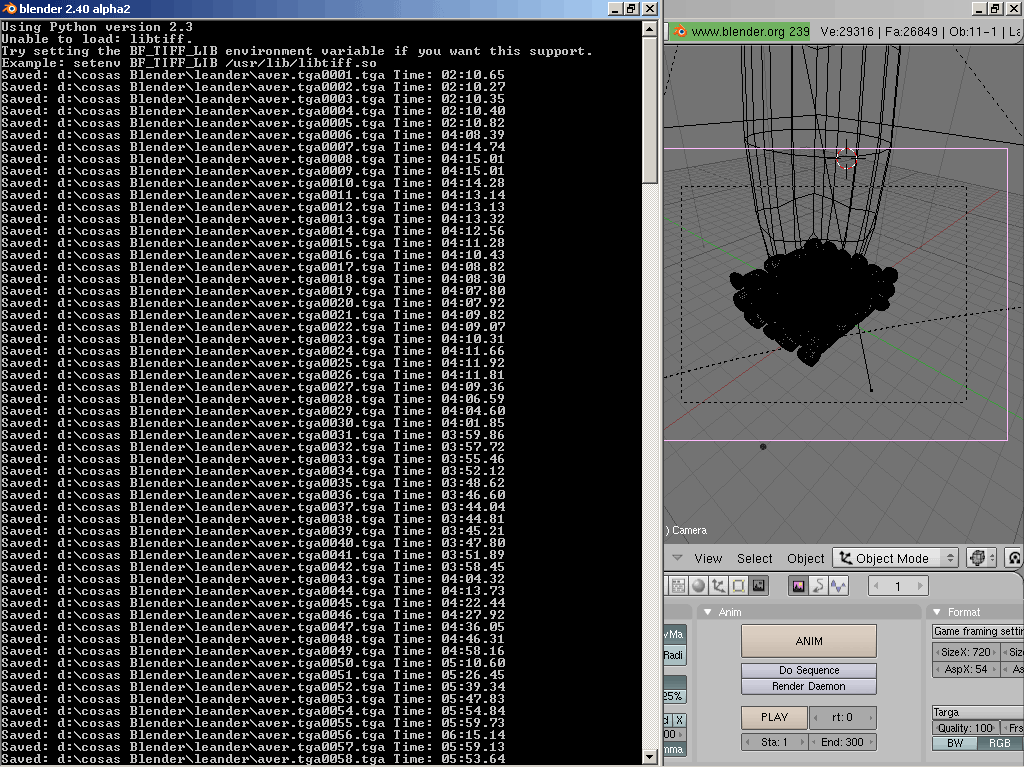Select the Editing context square icon
Image resolution: width=1024 pixels, height=768 pixels.
pos(739,586)
